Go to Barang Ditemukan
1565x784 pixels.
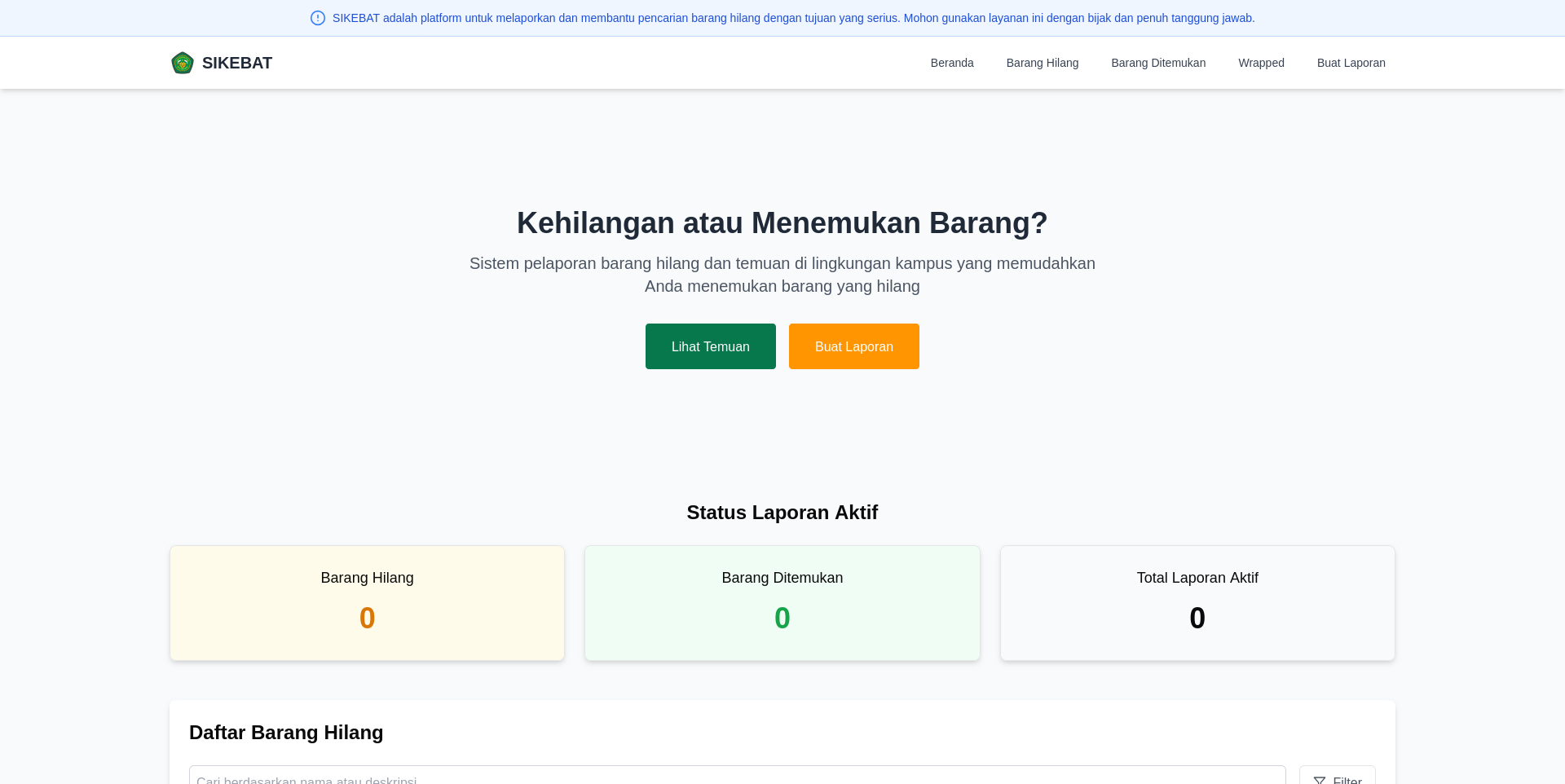(1158, 63)
